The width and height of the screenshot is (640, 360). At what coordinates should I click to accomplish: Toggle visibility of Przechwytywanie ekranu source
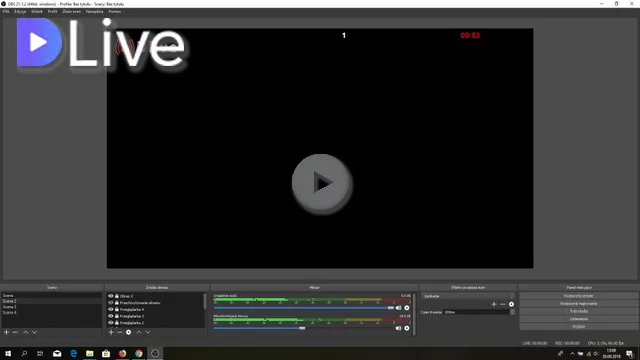click(x=111, y=302)
